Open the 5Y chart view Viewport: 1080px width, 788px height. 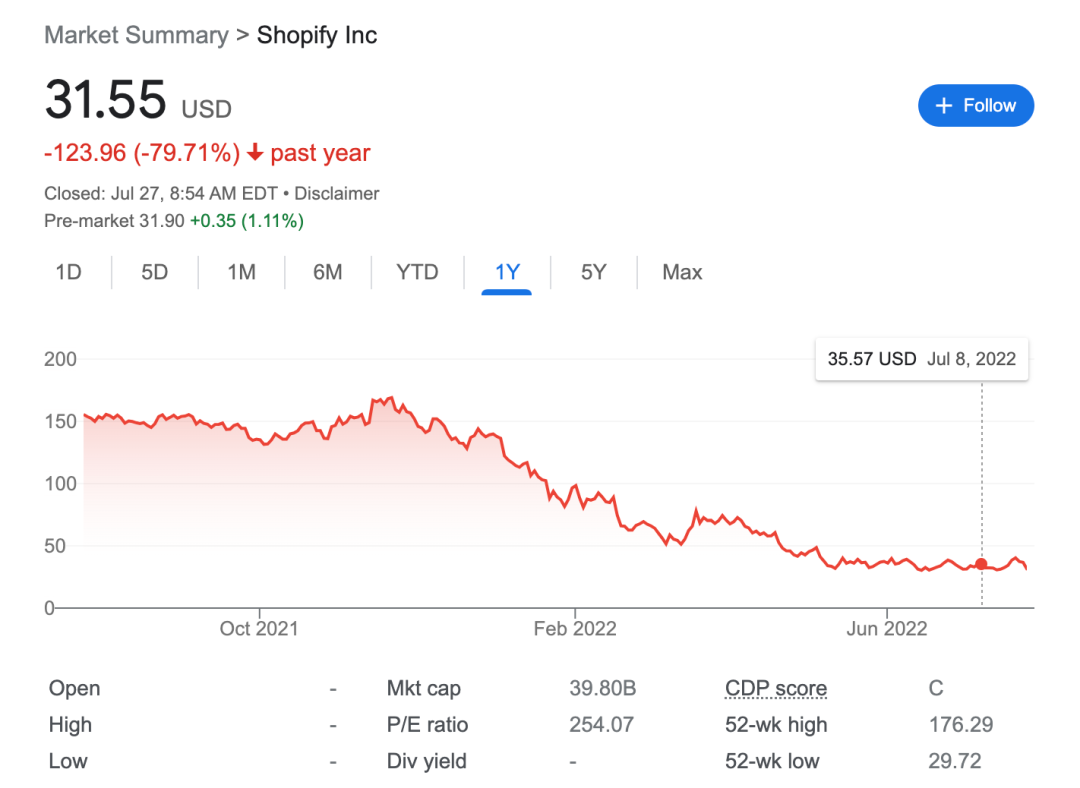[593, 272]
